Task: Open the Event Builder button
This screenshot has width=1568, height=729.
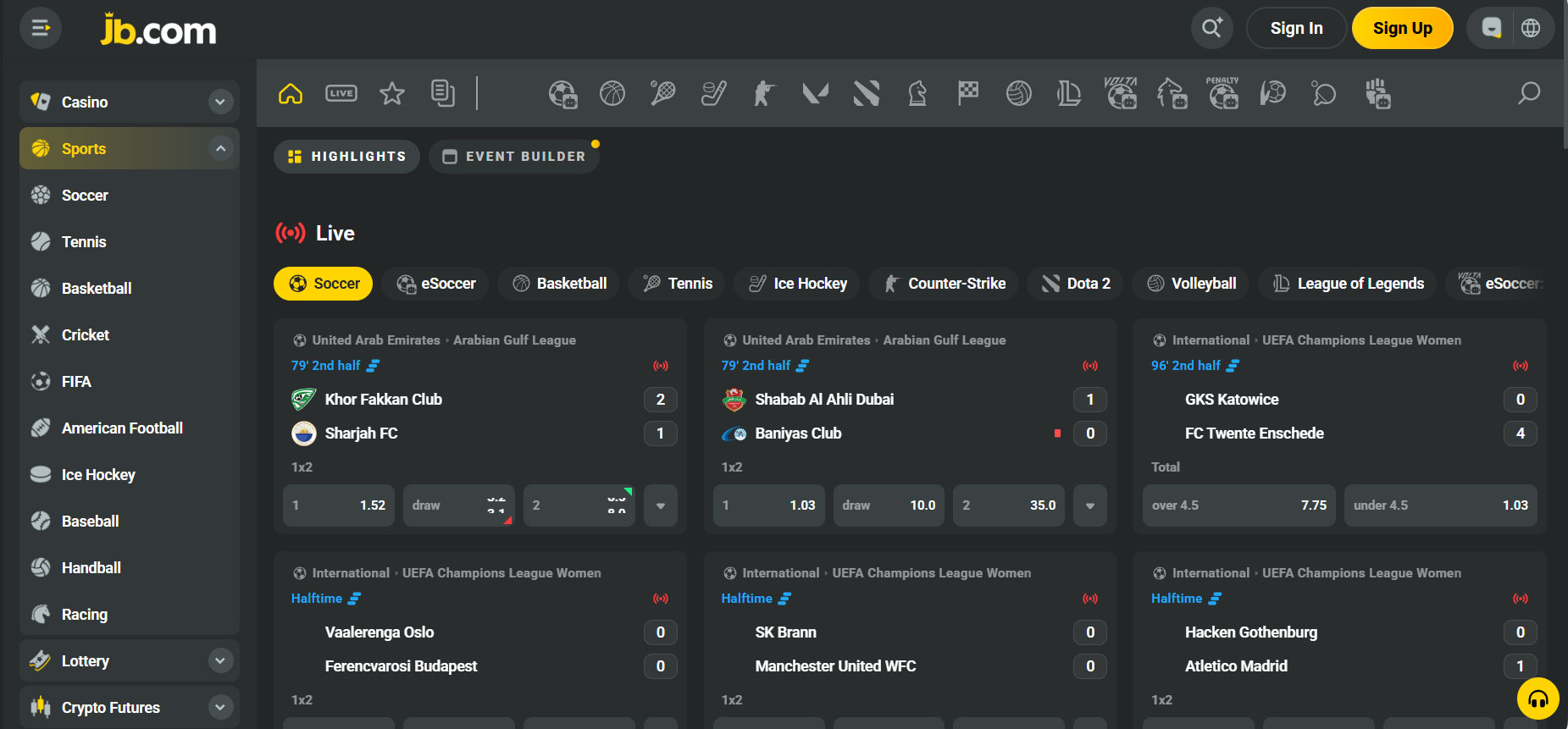Action: [x=514, y=157]
